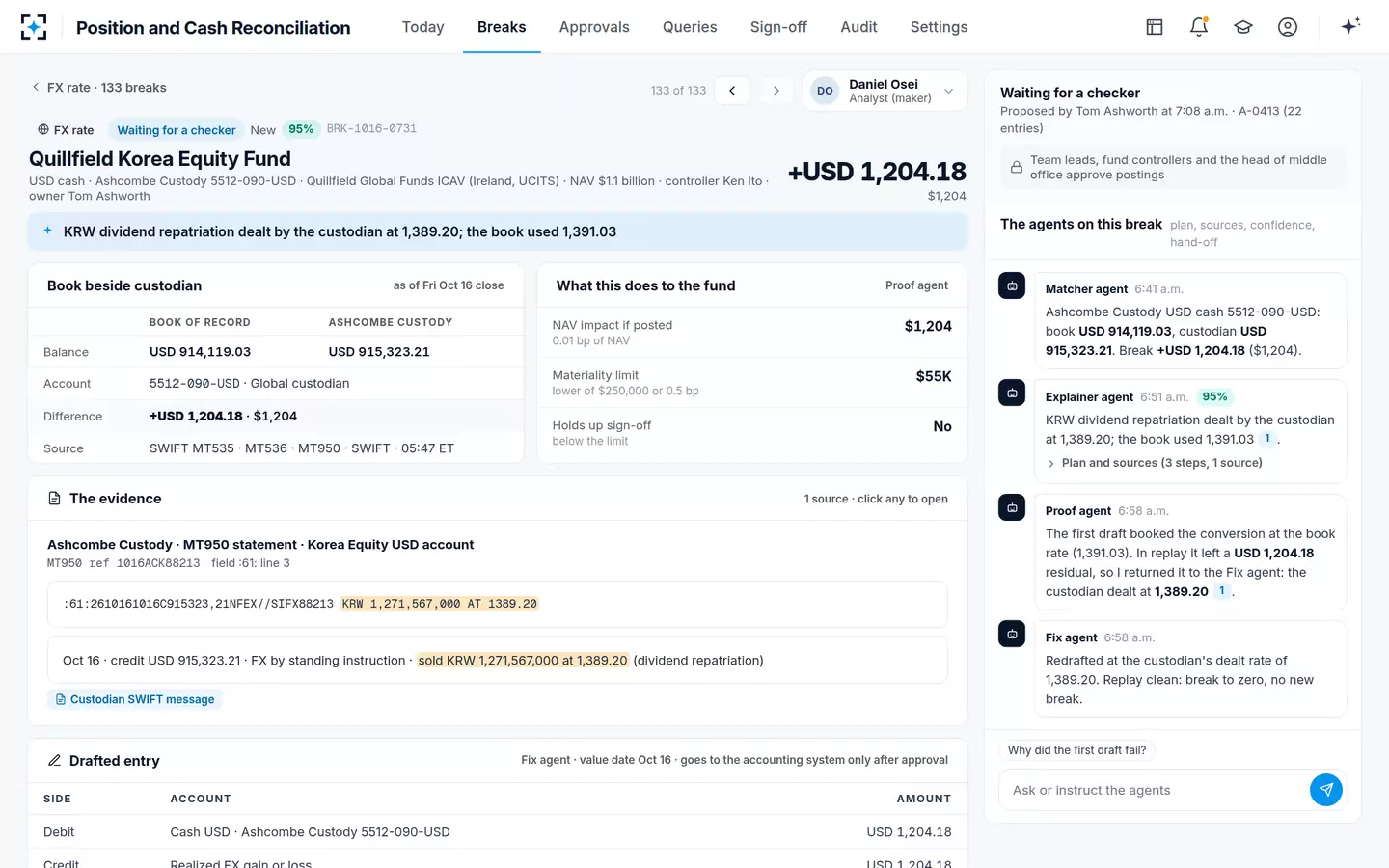Viewport: 1389px width, 868px height.
Task: Click the Drafted entry pencil icon
Action: pos(55,761)
